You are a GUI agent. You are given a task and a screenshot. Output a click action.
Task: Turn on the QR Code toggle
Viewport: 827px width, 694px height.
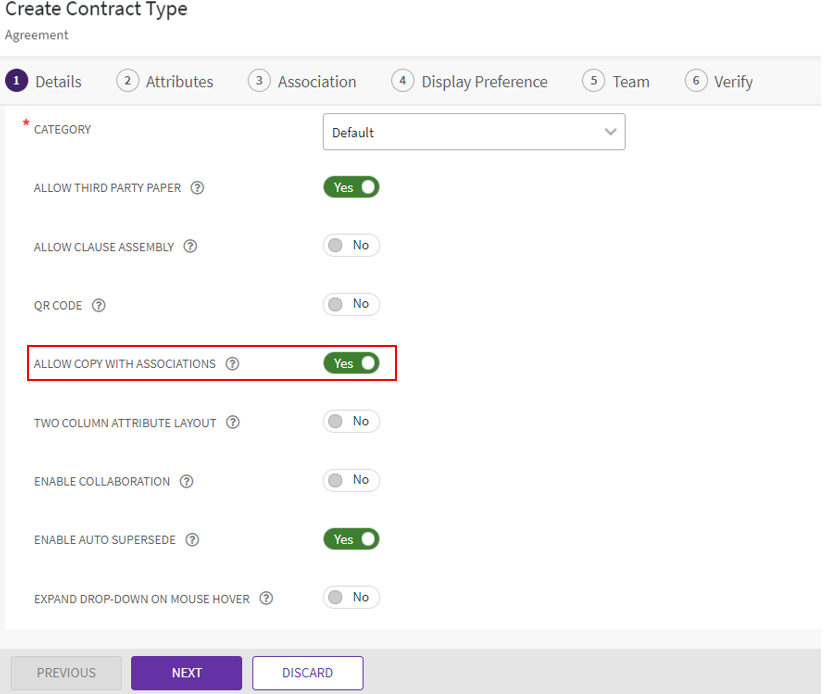351,304
